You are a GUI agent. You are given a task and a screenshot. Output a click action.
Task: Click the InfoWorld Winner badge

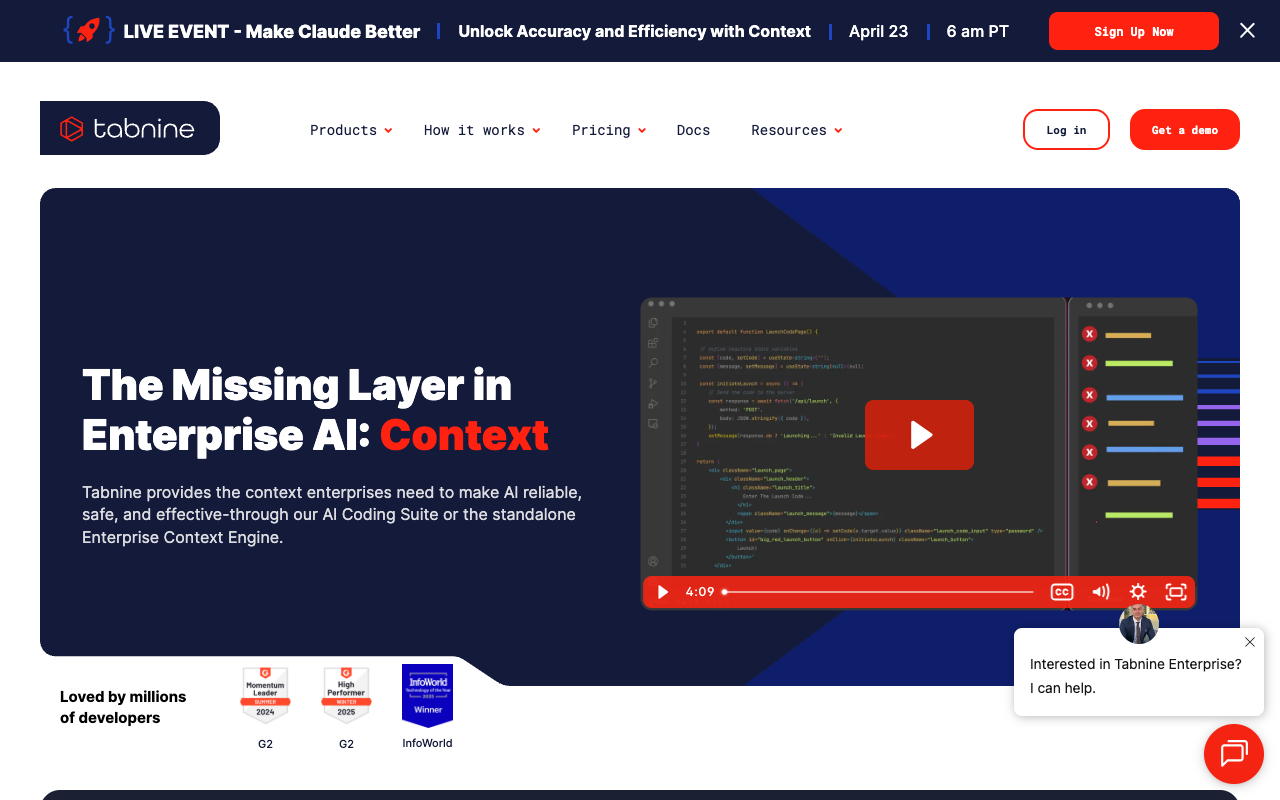tap(427, 696)
